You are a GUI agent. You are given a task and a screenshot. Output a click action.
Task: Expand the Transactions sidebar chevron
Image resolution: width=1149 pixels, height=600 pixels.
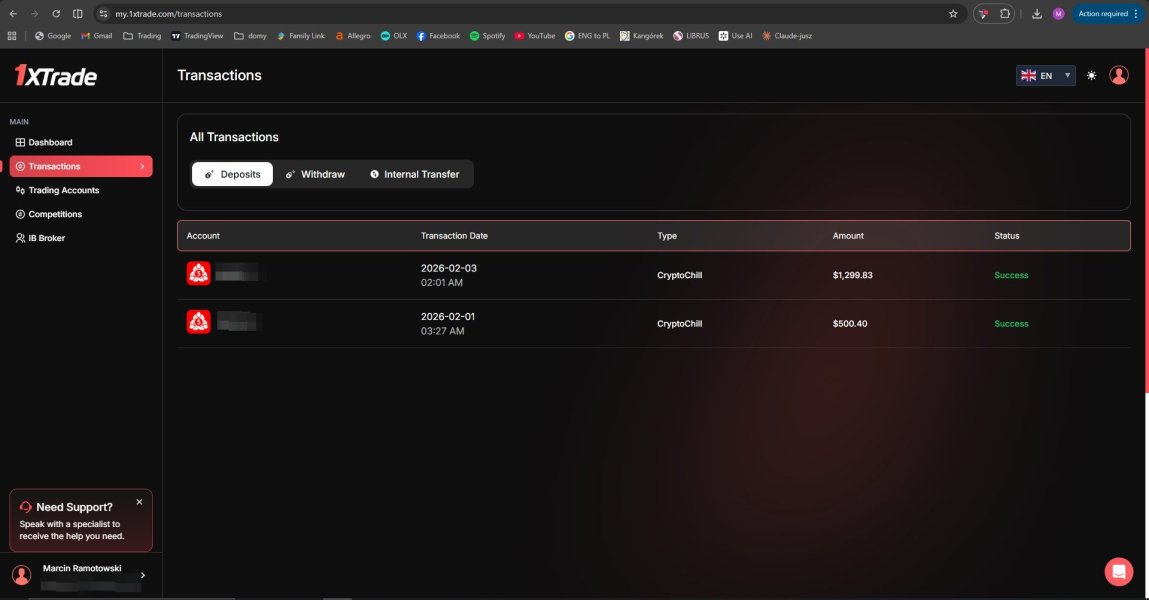coord(142,167)
